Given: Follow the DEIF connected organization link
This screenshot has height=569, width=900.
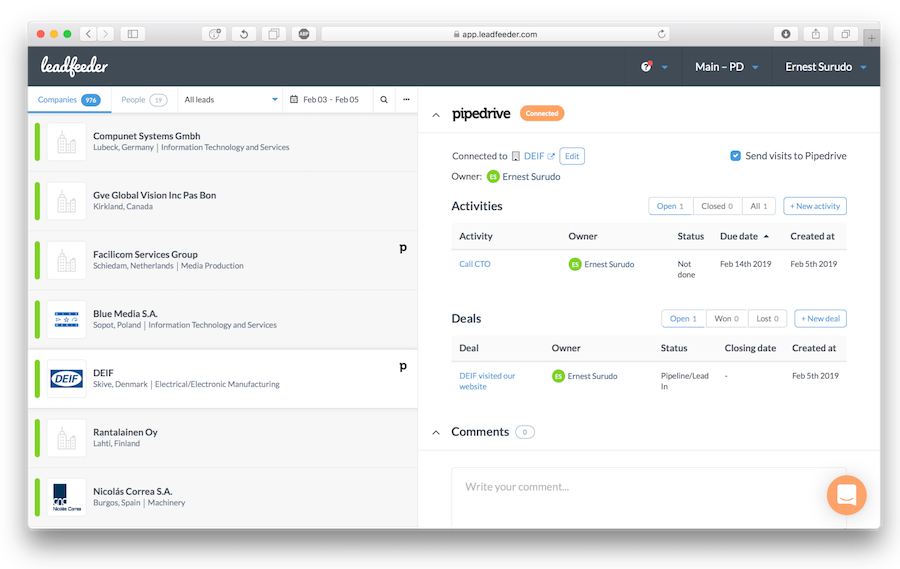Looking at the screenshot, I should pyautogui.click(x=534, y=156).
